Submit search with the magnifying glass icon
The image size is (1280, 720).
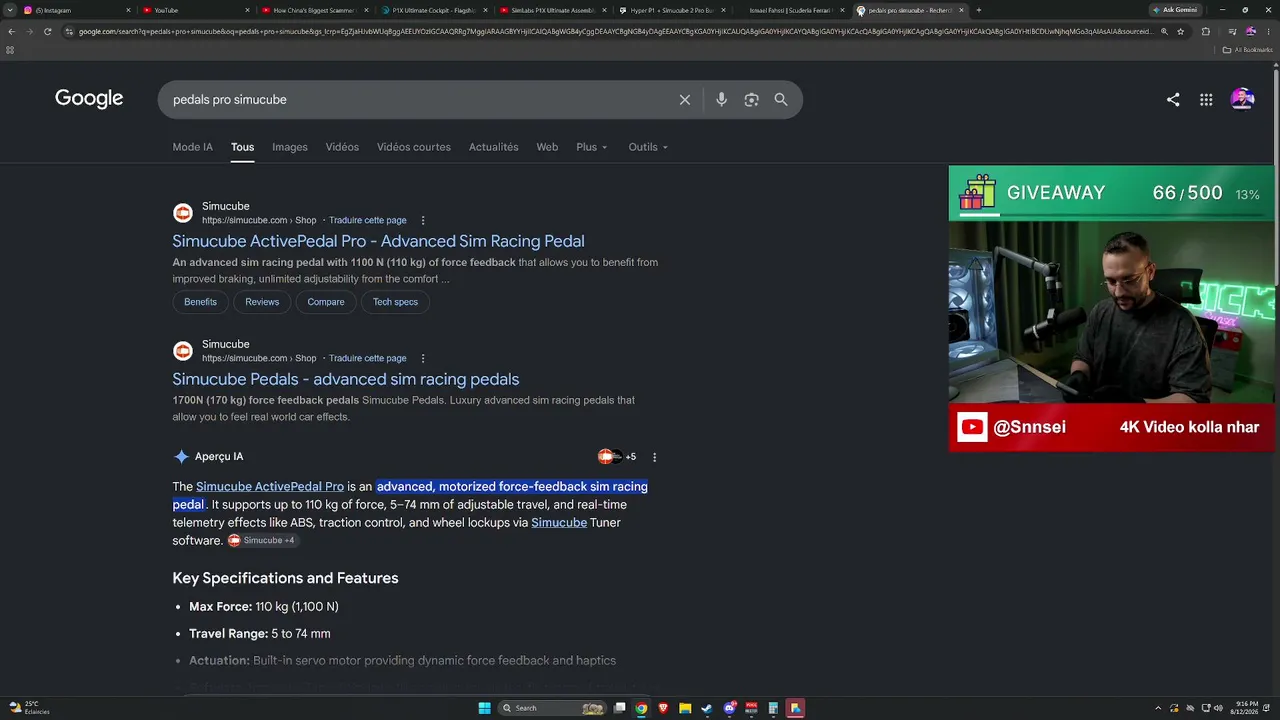pyautogui.click(x=781, y=100)
